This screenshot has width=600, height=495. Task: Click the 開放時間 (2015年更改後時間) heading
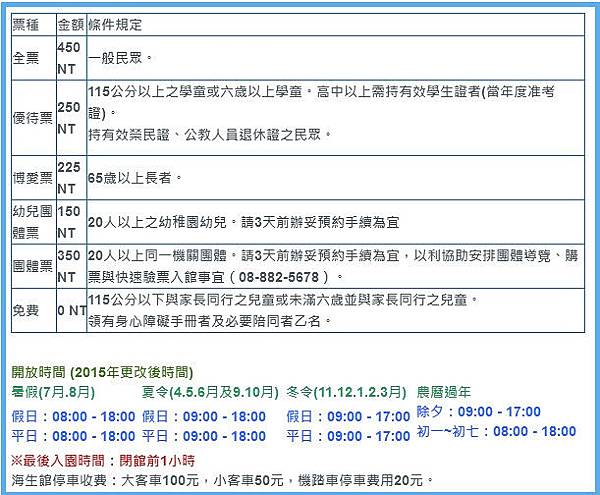[x=102, y=372]
